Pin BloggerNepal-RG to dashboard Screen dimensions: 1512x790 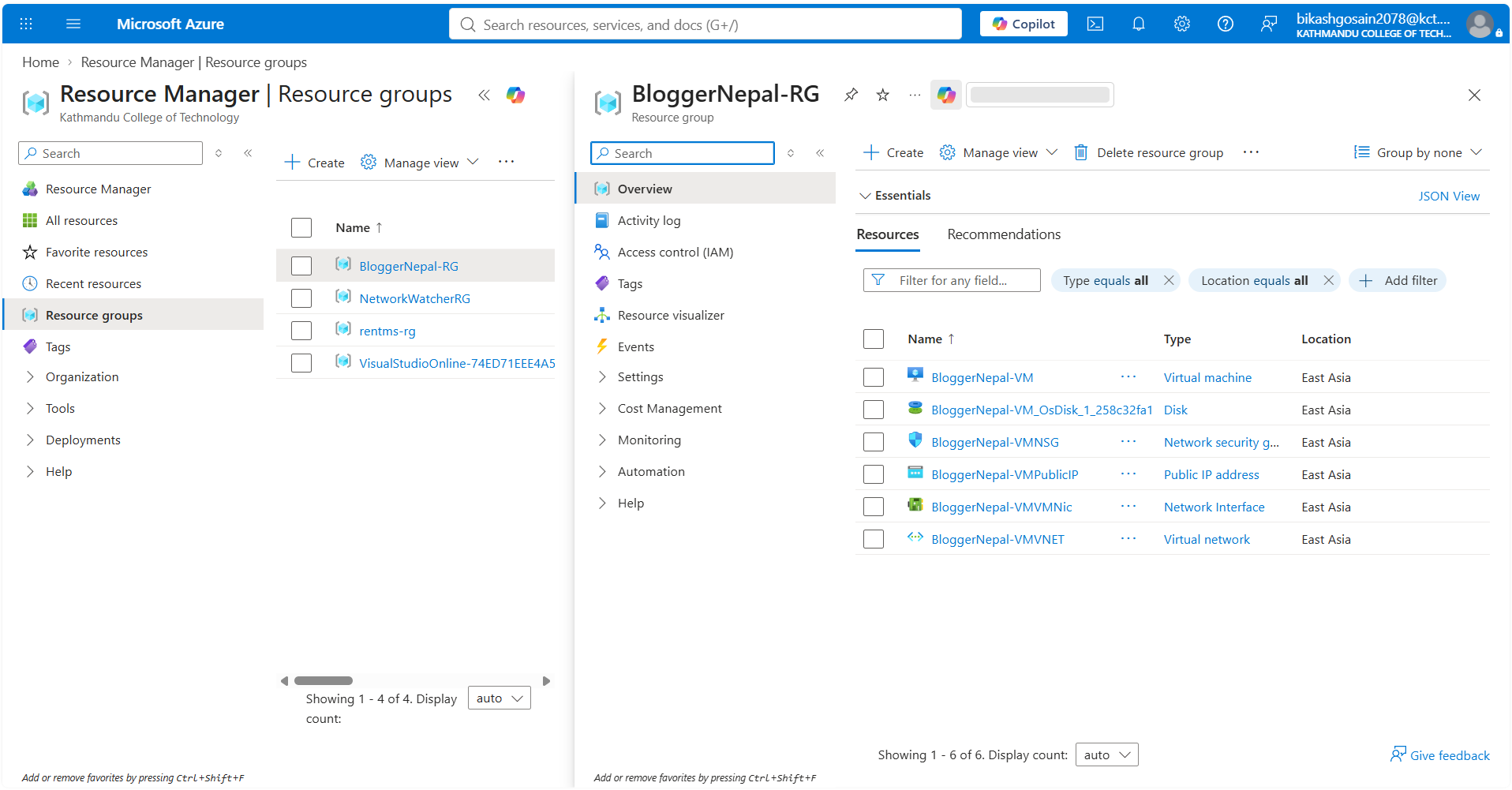(x=851, y=95)
